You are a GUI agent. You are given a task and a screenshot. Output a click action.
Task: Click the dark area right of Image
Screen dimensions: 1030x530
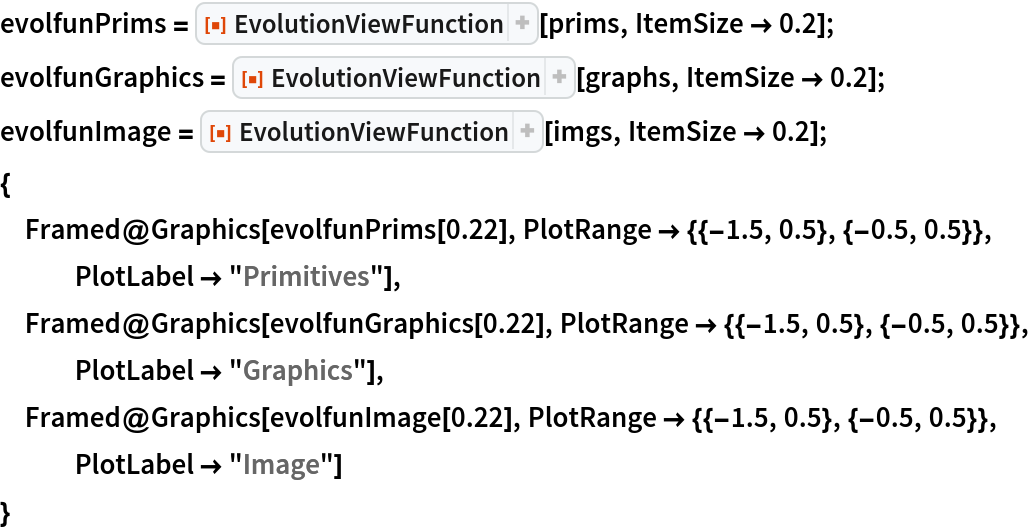pyautogui.click(x=650, y=465)
